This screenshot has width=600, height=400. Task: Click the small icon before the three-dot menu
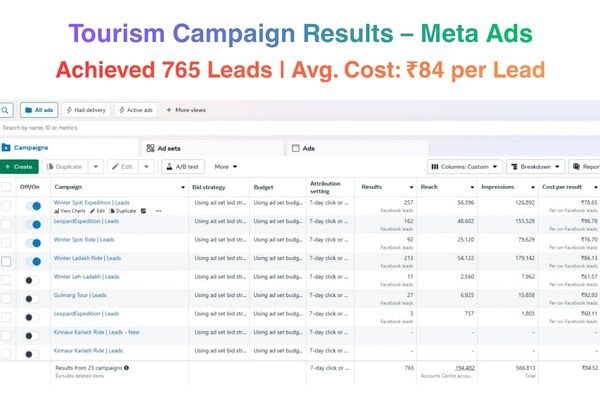point(143,211)
